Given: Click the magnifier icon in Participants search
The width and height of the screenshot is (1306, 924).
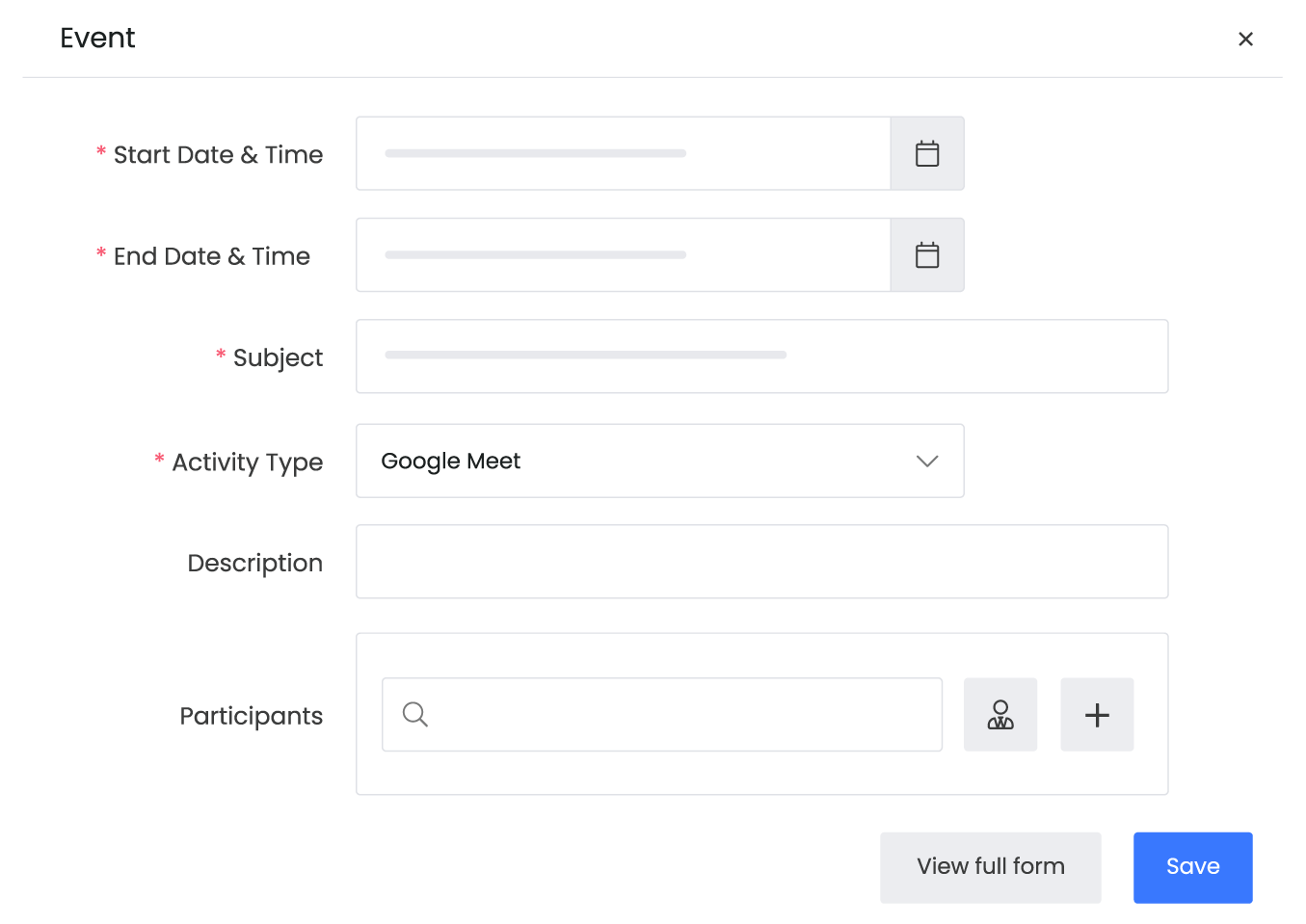Looking at the screenshot, I should tap(415, 714).
